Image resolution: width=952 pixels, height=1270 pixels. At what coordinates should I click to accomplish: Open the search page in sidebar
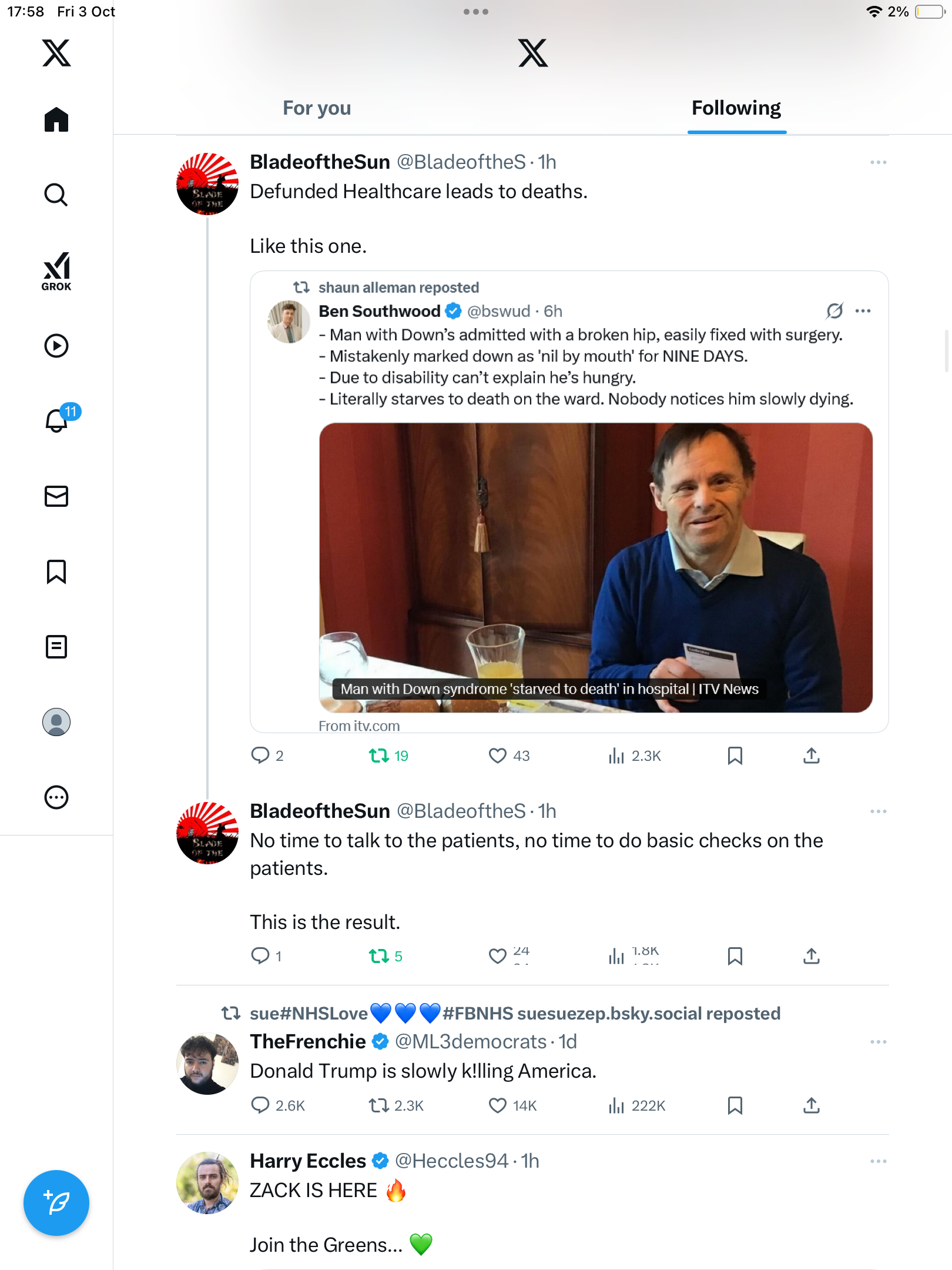pos(56,195)
